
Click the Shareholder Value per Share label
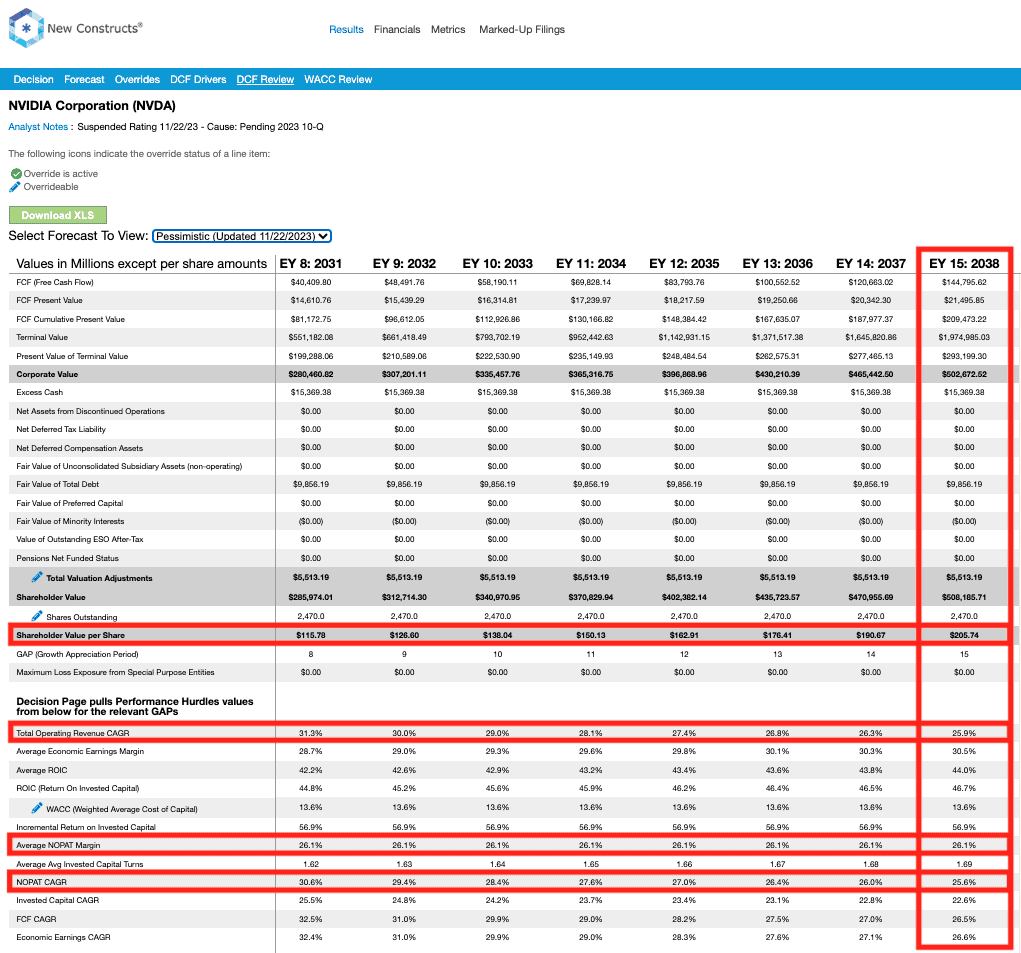tap(70, 635)
